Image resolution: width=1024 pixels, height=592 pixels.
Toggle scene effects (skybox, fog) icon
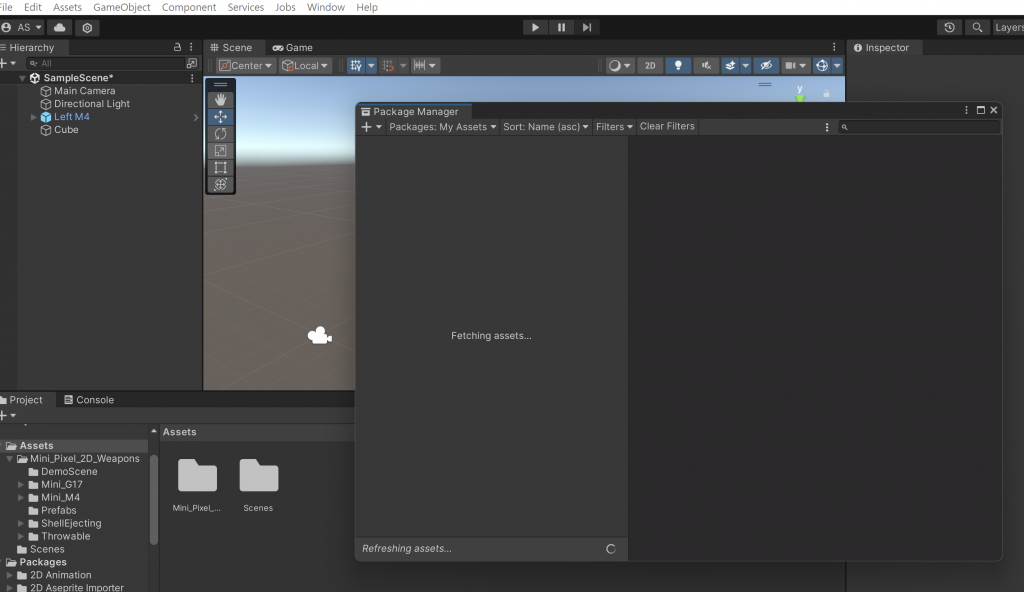point(730,65)
